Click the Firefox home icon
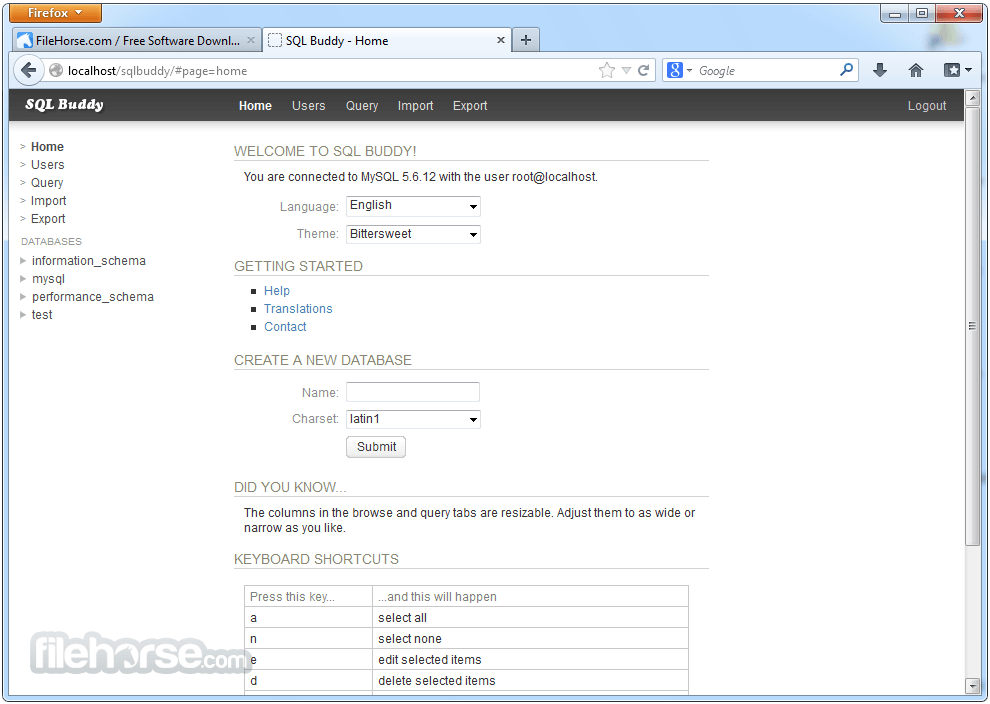 coord(915,70)
